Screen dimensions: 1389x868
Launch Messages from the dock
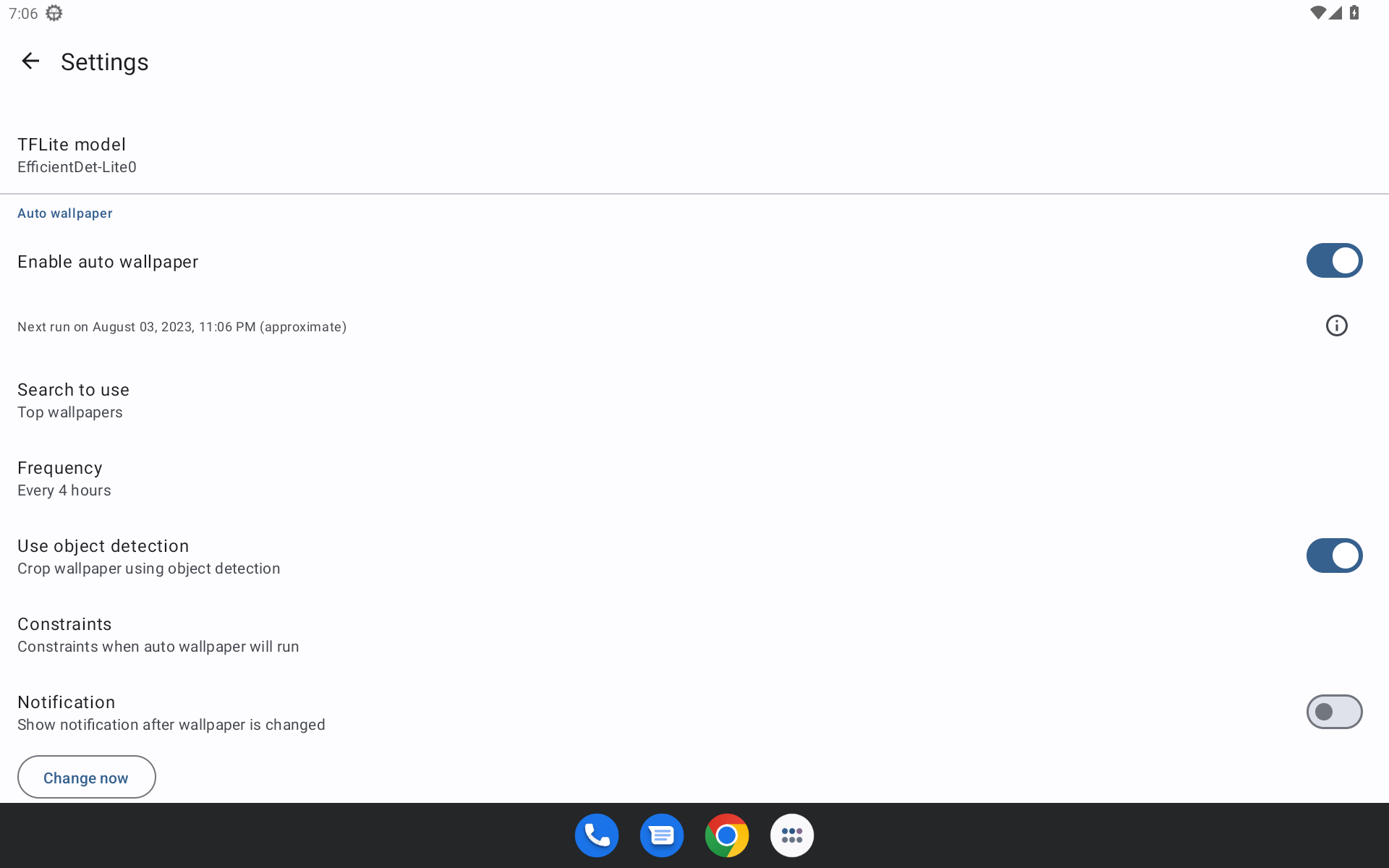[x=661, y=835]
